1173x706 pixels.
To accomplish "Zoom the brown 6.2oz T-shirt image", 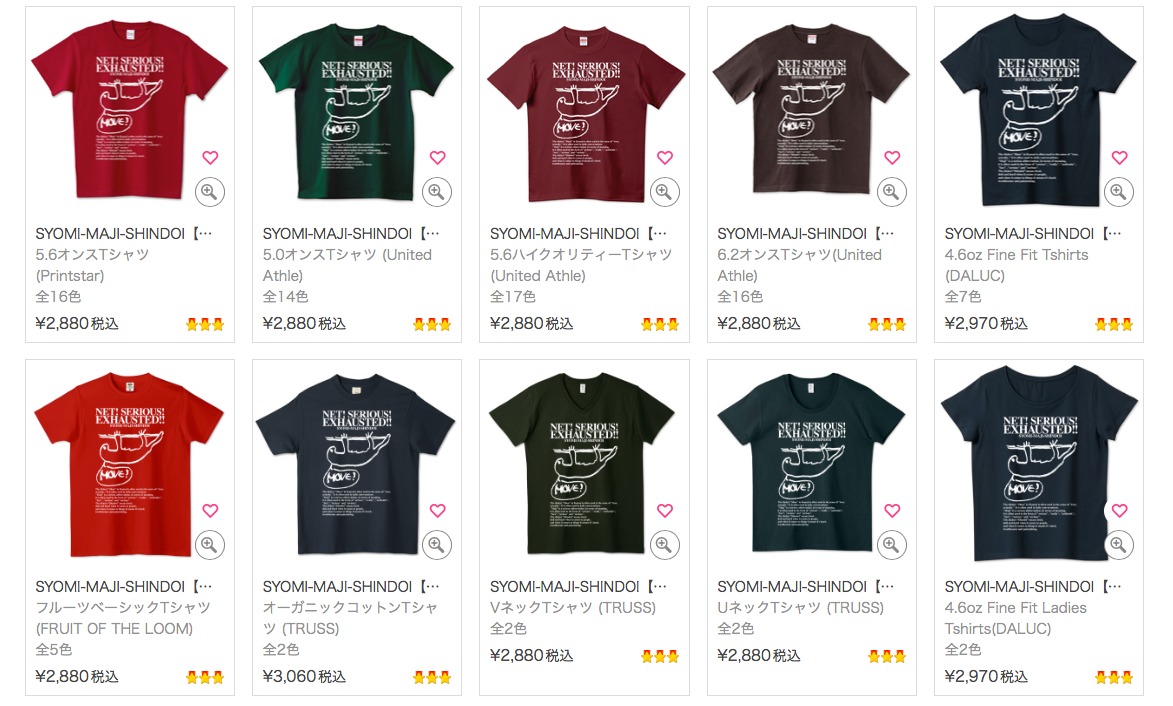I will 892,192.
